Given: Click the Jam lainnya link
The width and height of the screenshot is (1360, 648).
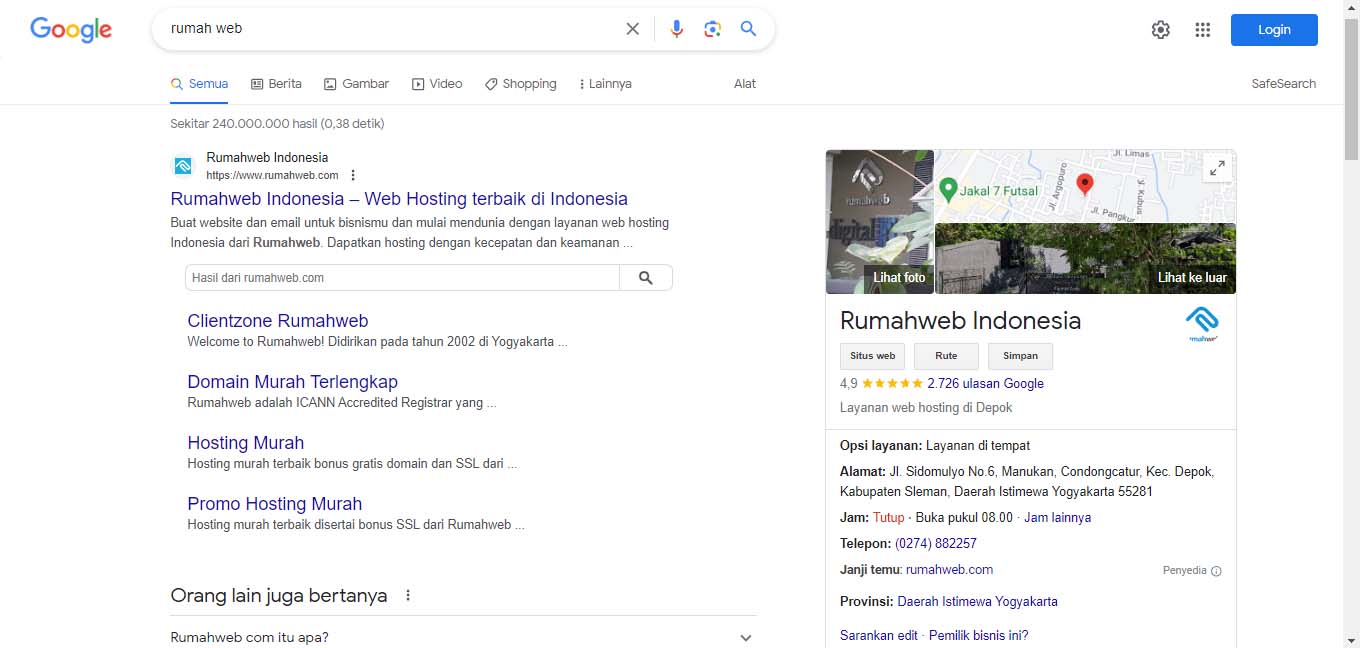Looking at the screenshot, I should 1057,518.
